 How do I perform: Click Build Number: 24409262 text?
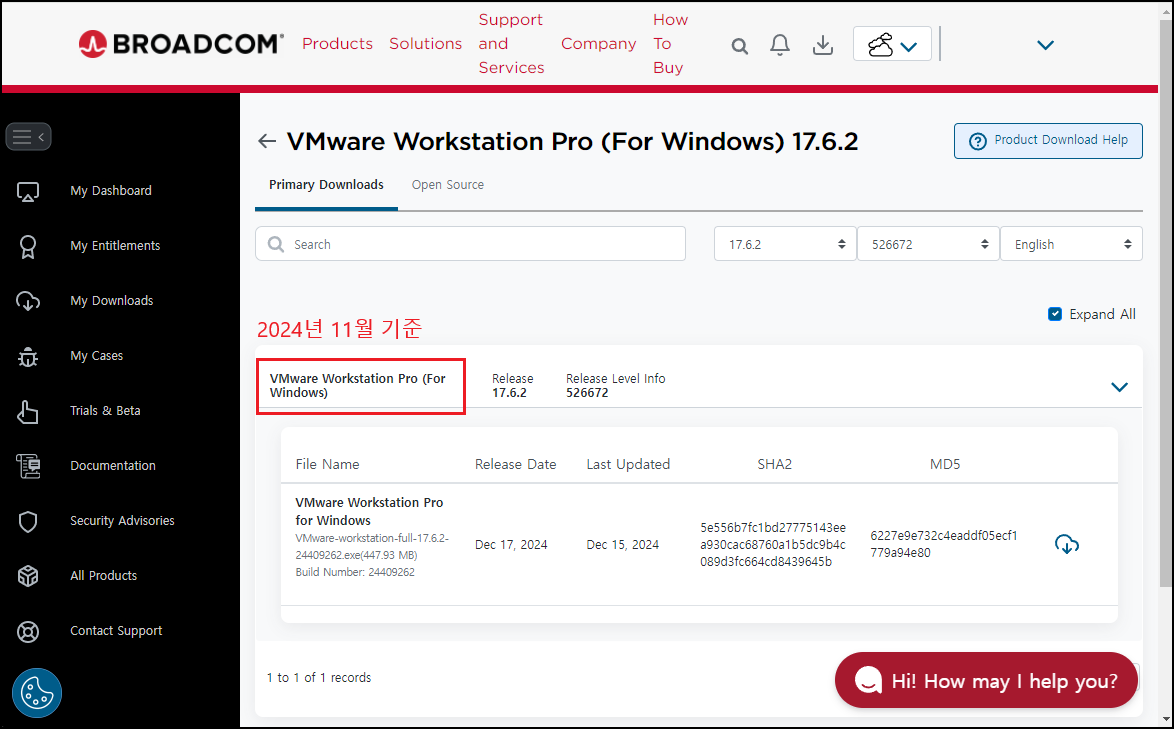click(x=355, y=572)
